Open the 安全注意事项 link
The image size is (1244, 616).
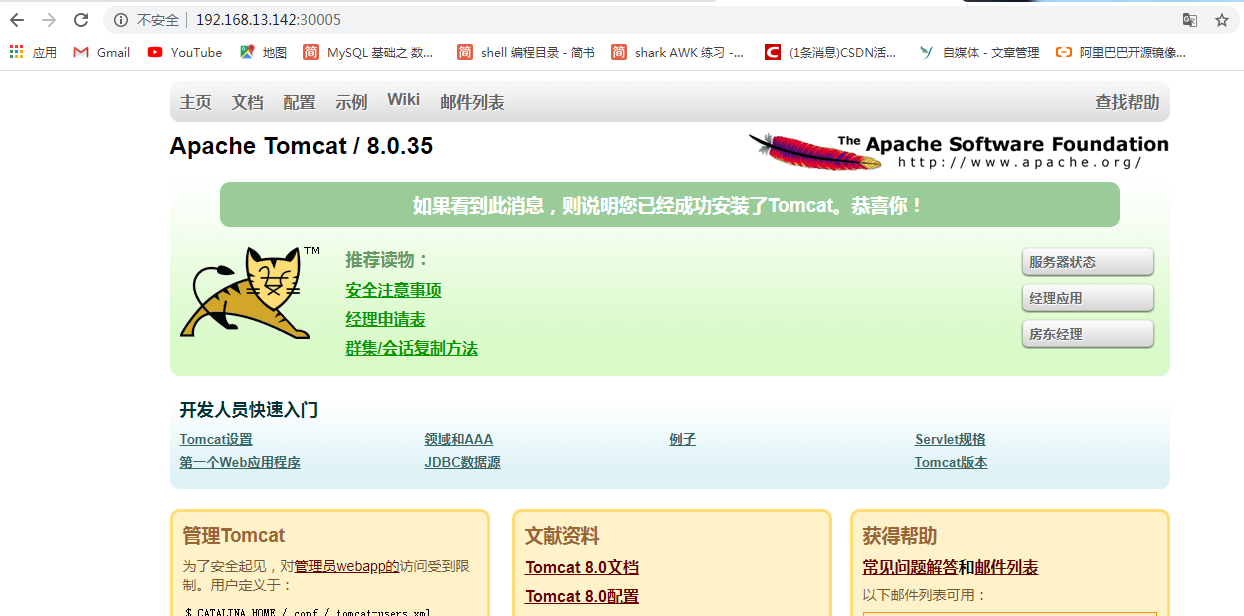393,290
